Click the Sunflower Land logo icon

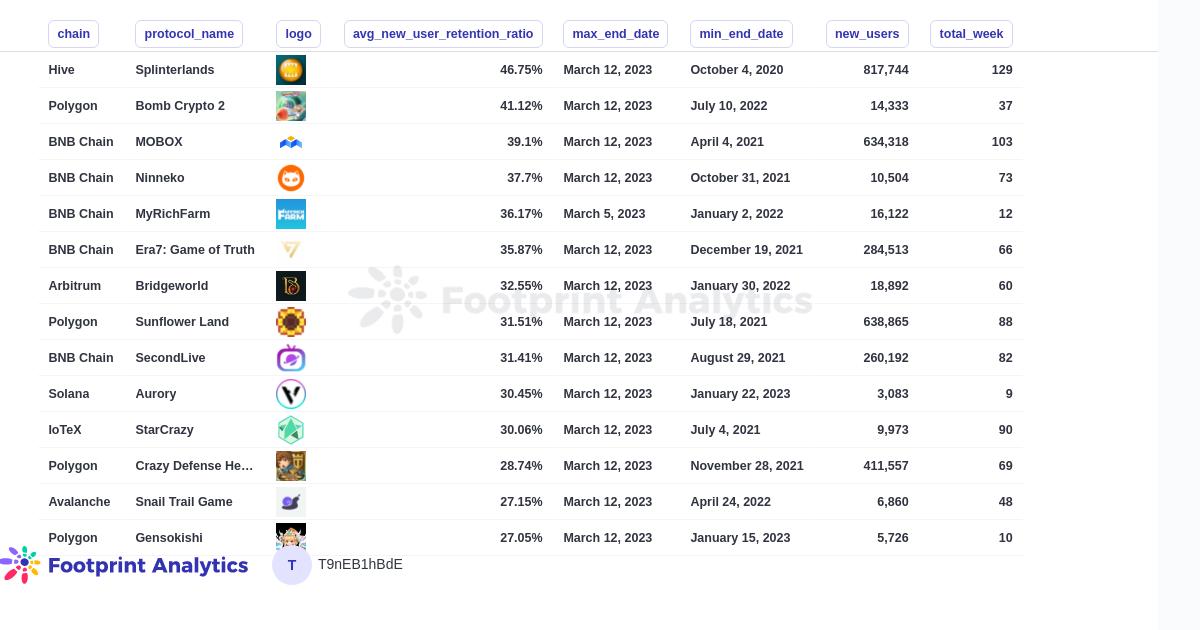coord(291,322)
